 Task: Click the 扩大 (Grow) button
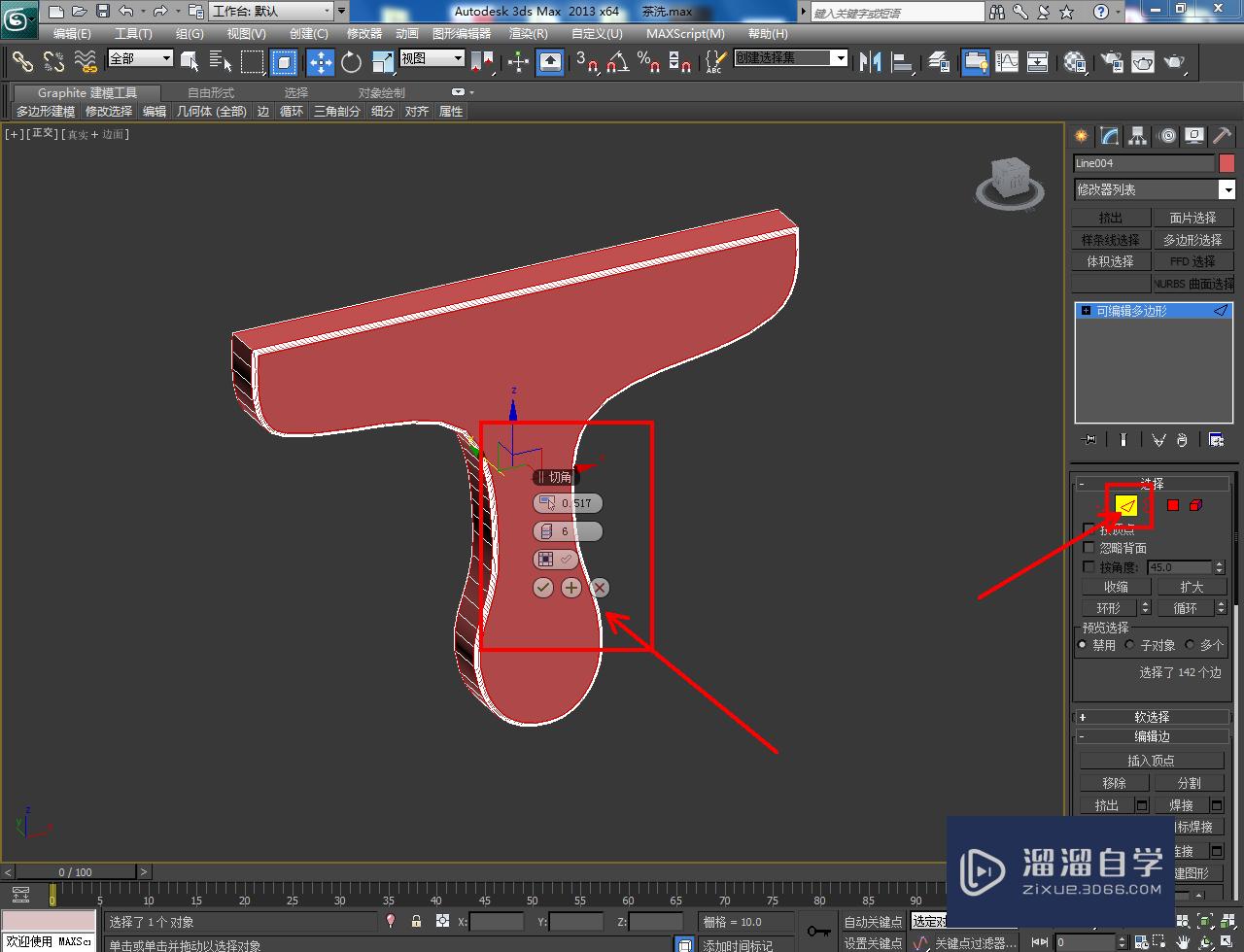pyautogui.click(x=1192, y=587)
